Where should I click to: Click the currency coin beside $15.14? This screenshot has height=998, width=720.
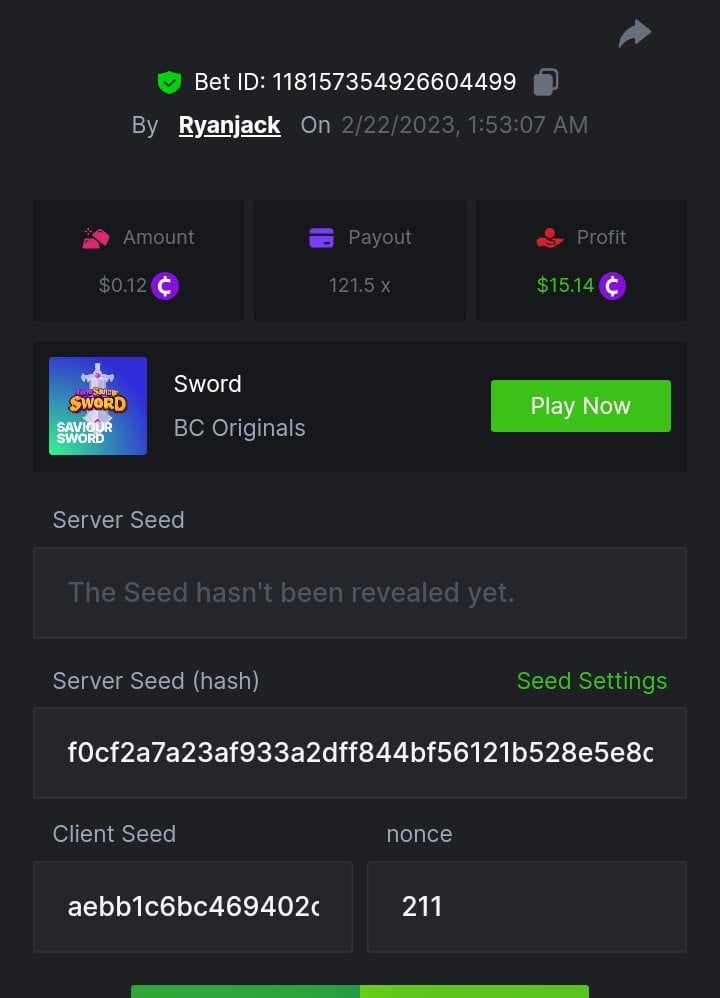pos(612,286)
